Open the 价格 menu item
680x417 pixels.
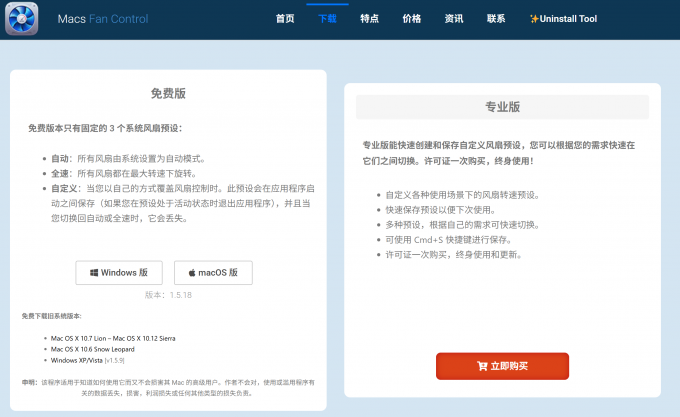point(412,19)
